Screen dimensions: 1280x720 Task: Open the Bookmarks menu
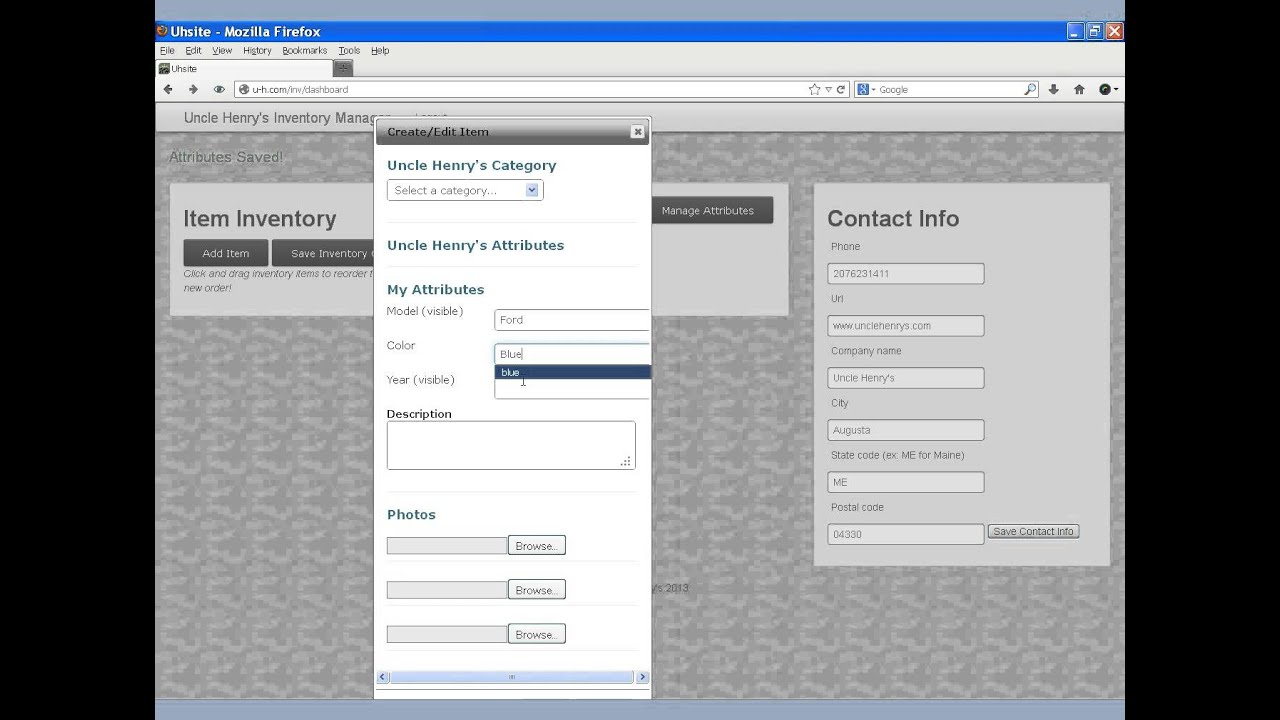point(304,50)
